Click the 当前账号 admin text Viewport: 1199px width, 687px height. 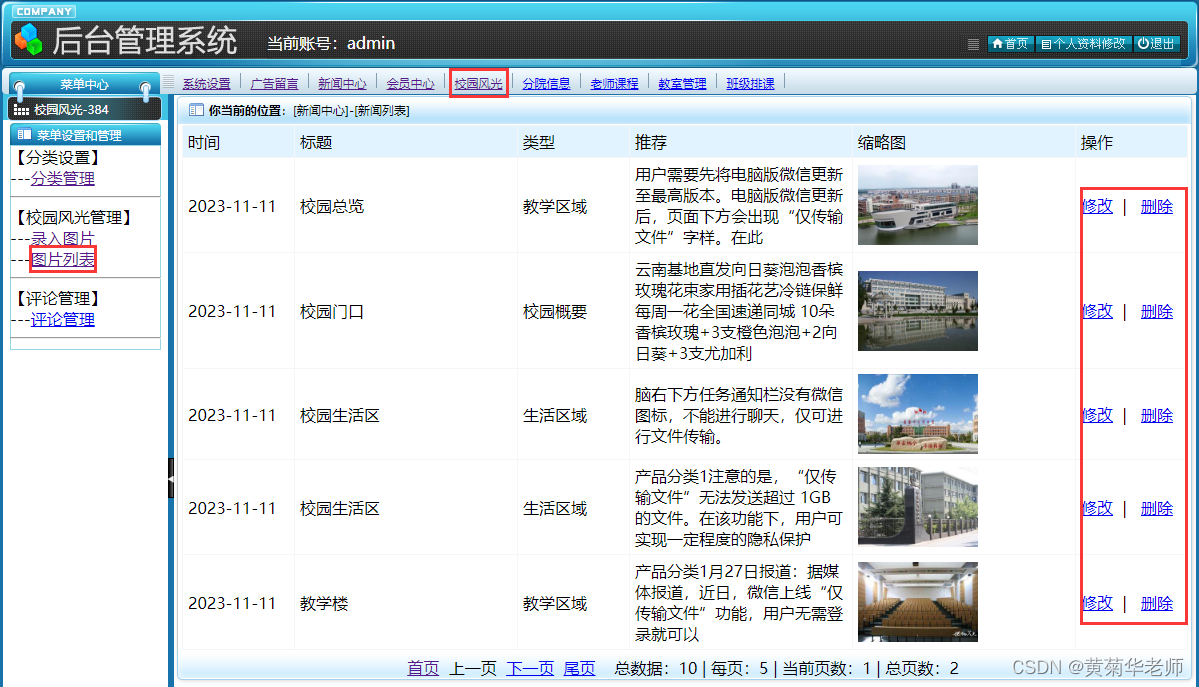tap(331, 44)
